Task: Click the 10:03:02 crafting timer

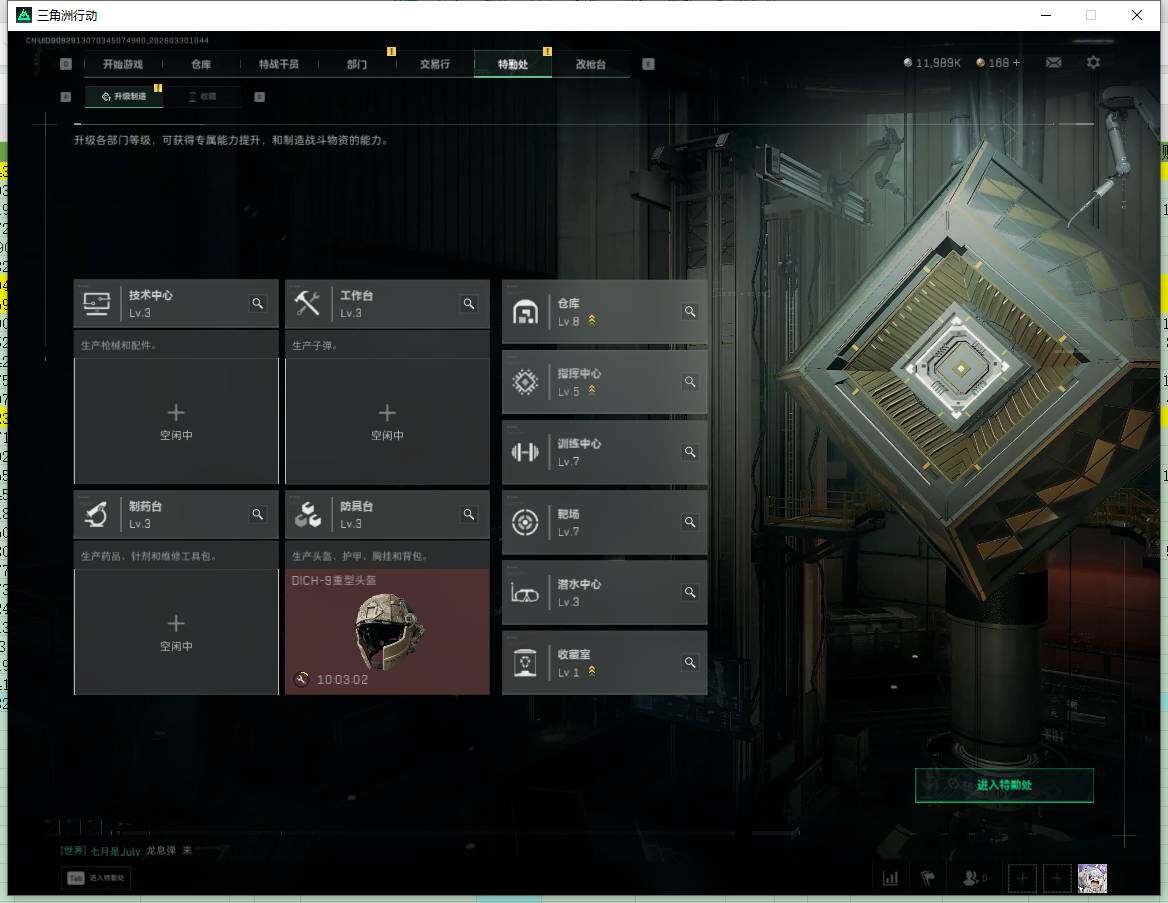Action: (342, 679)
